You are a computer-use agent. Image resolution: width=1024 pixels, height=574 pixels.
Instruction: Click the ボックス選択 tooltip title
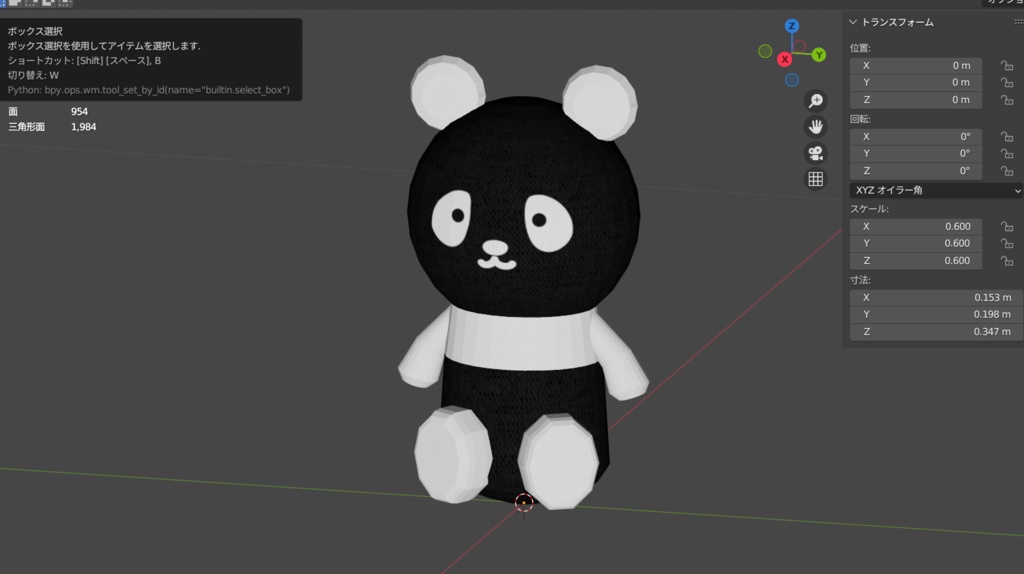tap(35, 31)
